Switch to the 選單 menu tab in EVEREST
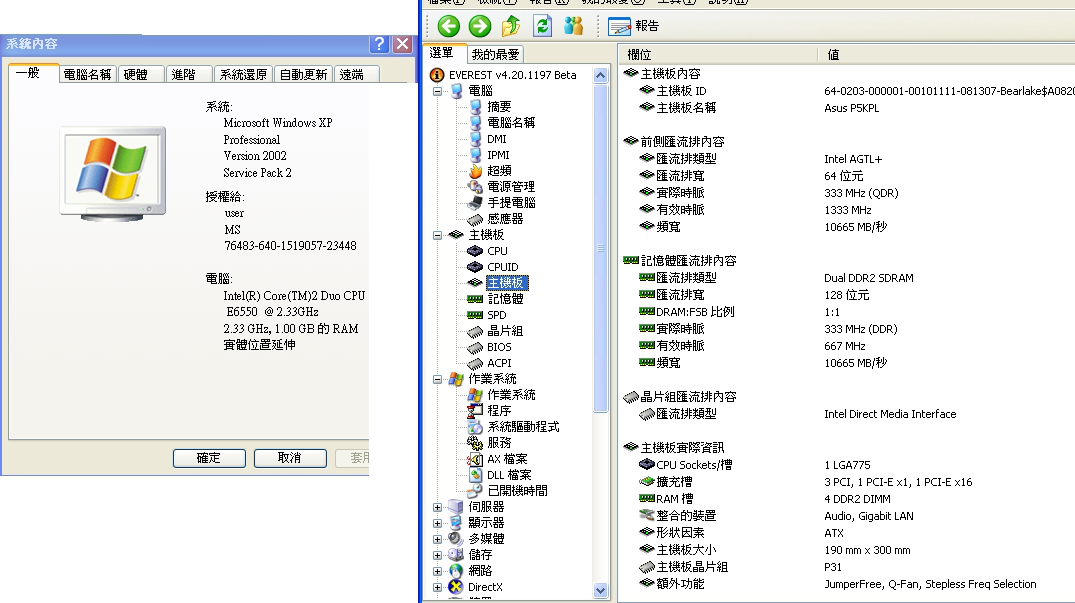Screen dimensions: 1075x603 [x=443, y=53]
